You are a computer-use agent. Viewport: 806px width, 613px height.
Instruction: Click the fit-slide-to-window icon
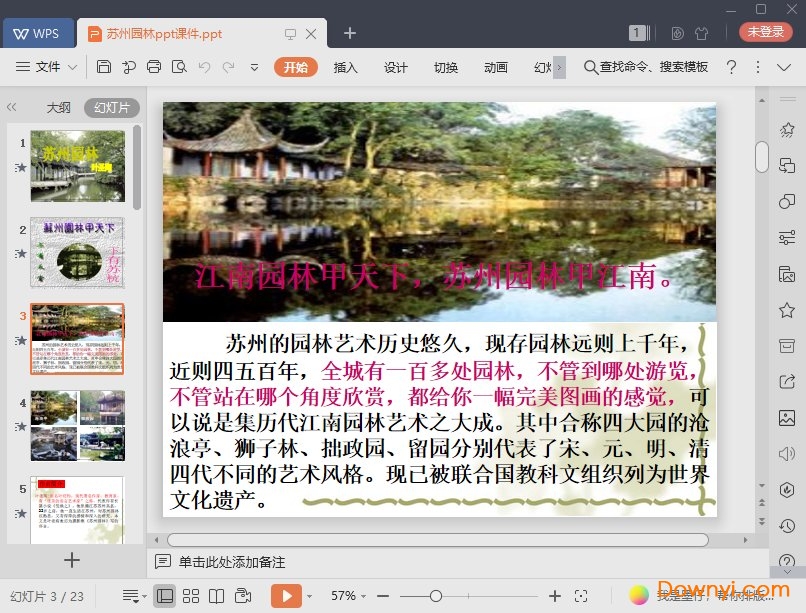pos(582,596)
